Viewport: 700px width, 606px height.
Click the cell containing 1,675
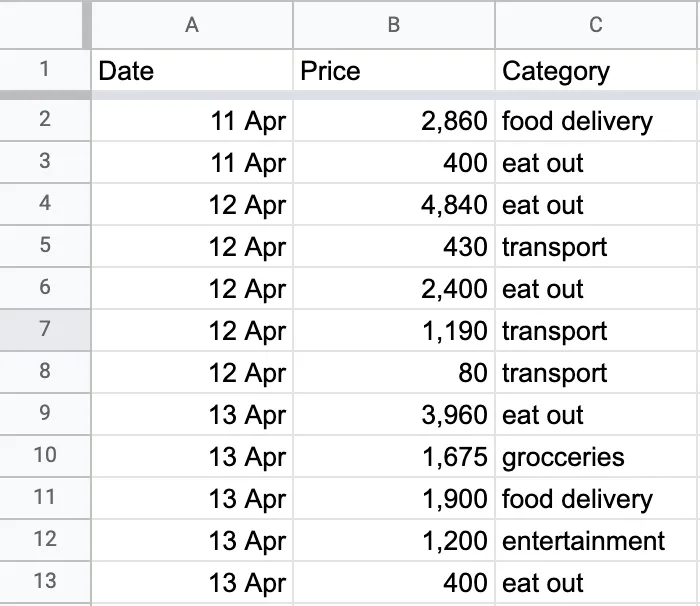pos(394,457)
